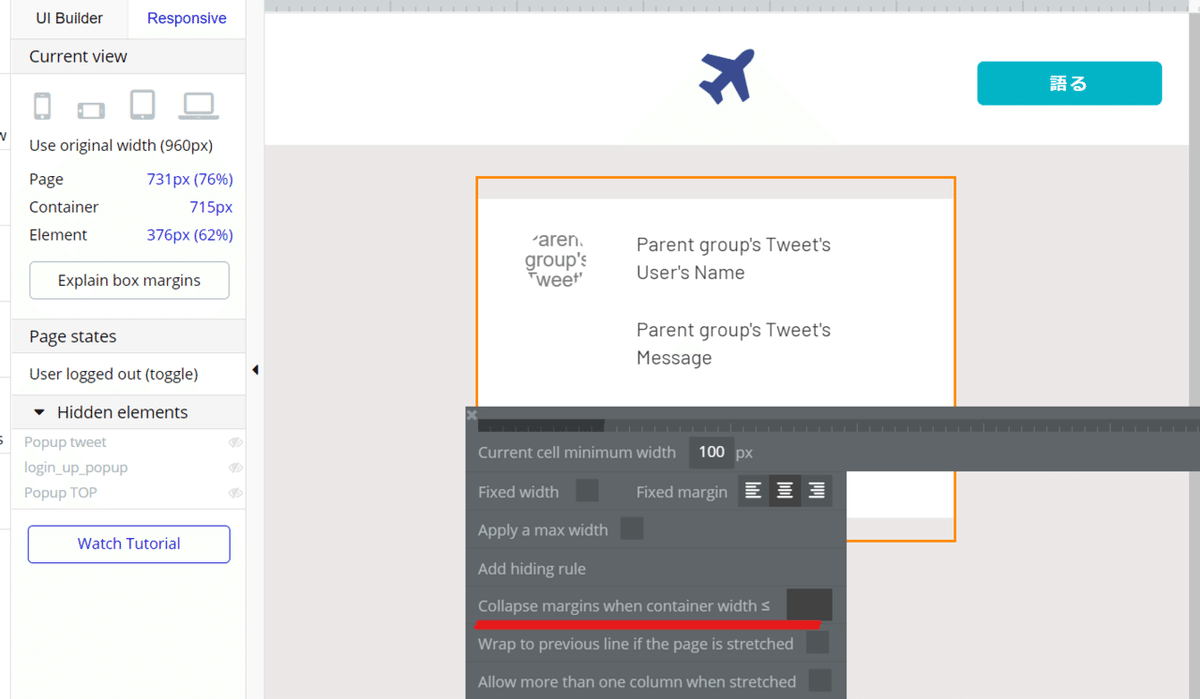The width and height of the screenshot is (1200, 699).
Task: Show the hidden Popup tweet element
Action: [235, 442]
